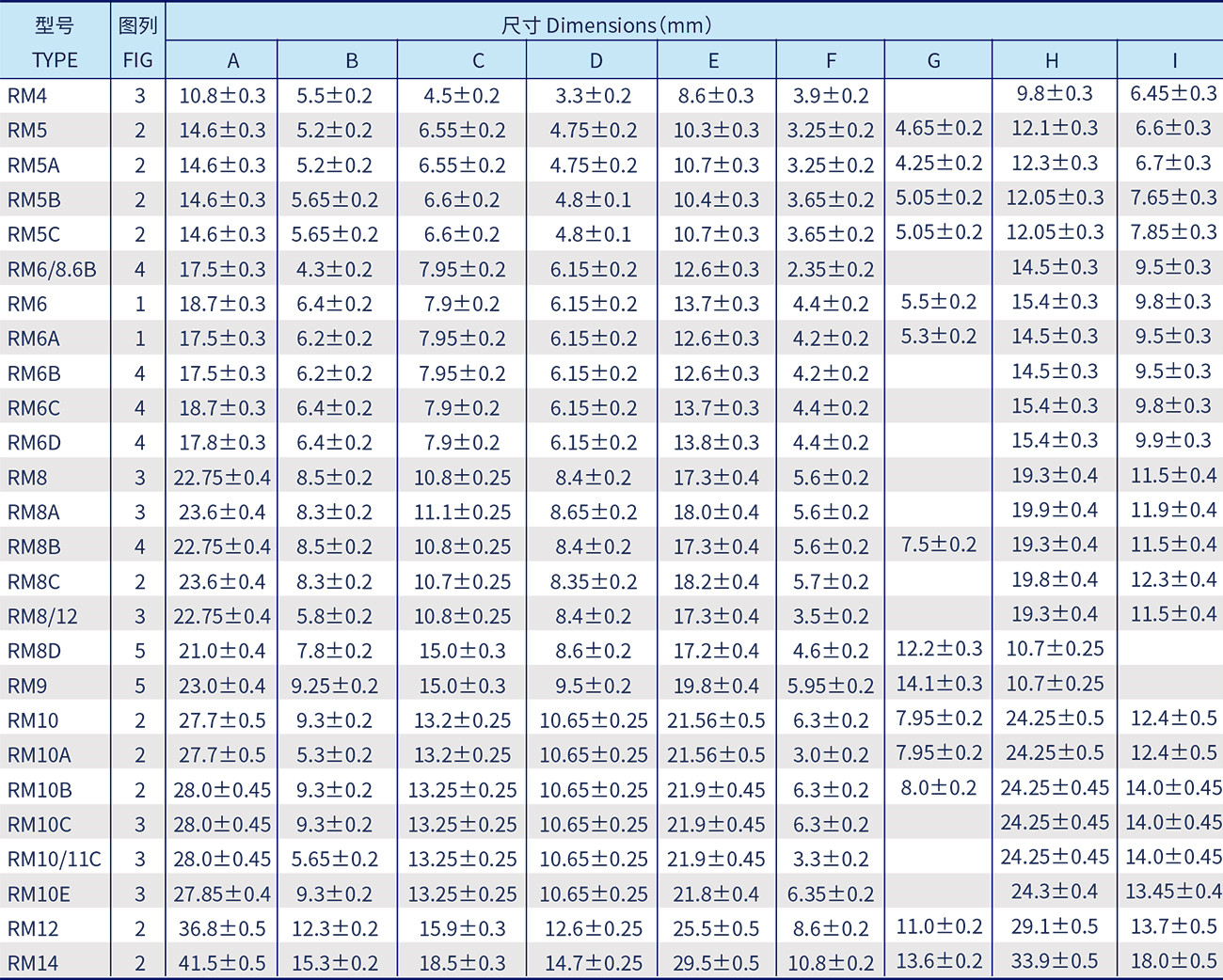Image resolution: width=1223 pixels, height=980 pixels.
Task: Click column header G
Action: tap(933, 61)
